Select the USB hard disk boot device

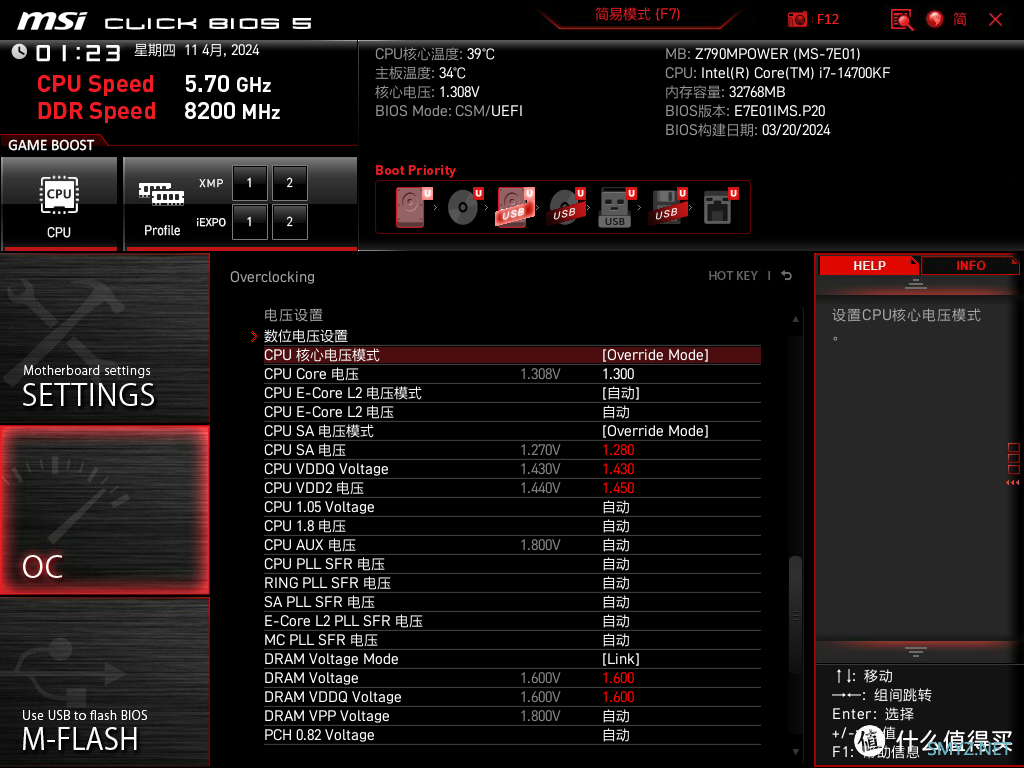(515, 207)
